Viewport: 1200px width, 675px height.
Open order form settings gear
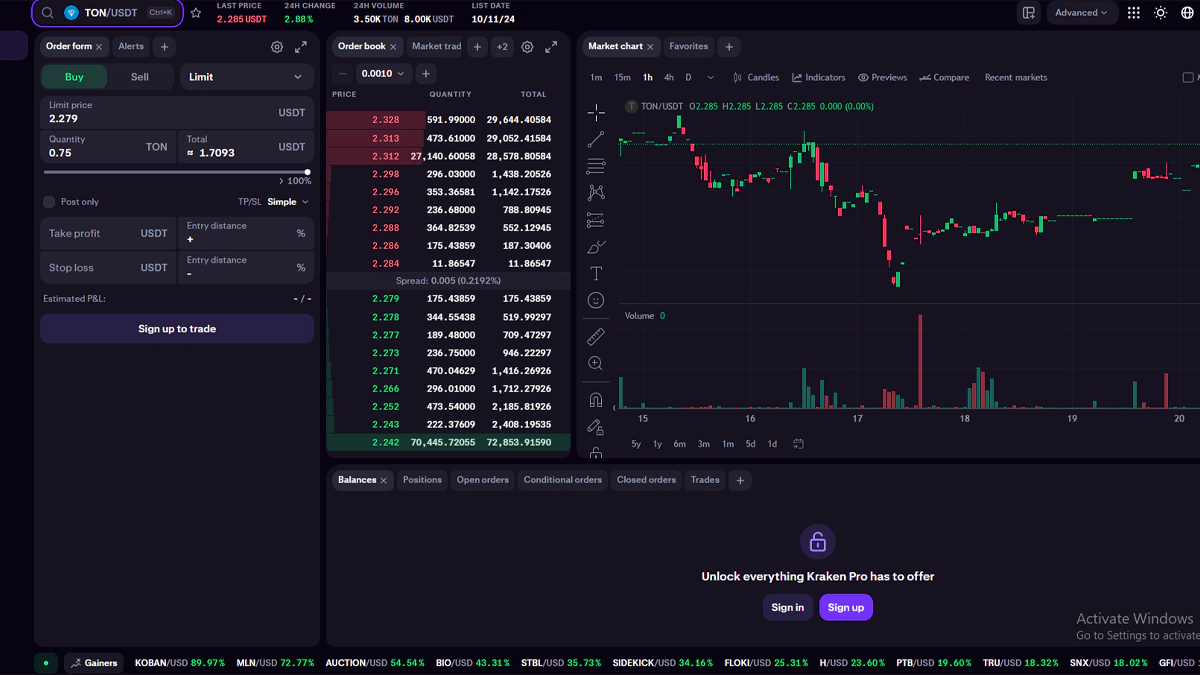277,47
